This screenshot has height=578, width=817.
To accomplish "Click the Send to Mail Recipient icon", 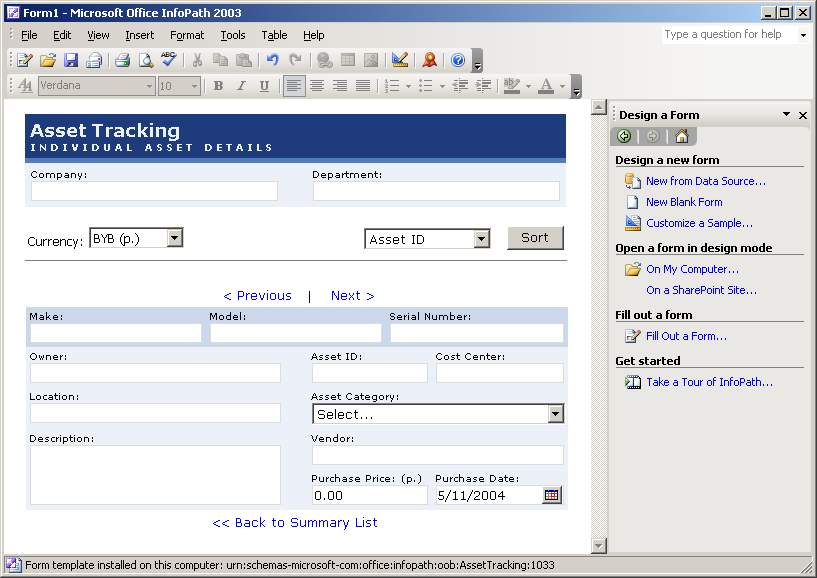I will 94,60.
